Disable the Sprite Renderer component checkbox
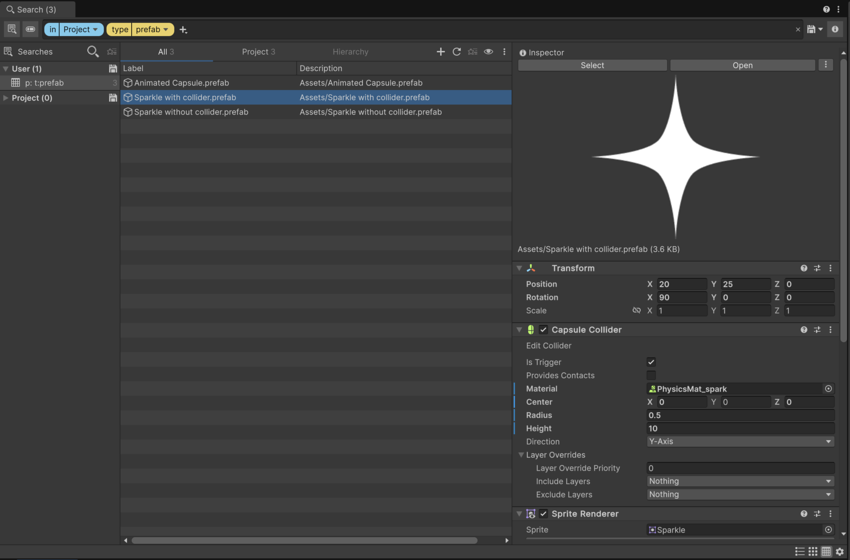The image size is (850, 560). 543,514
